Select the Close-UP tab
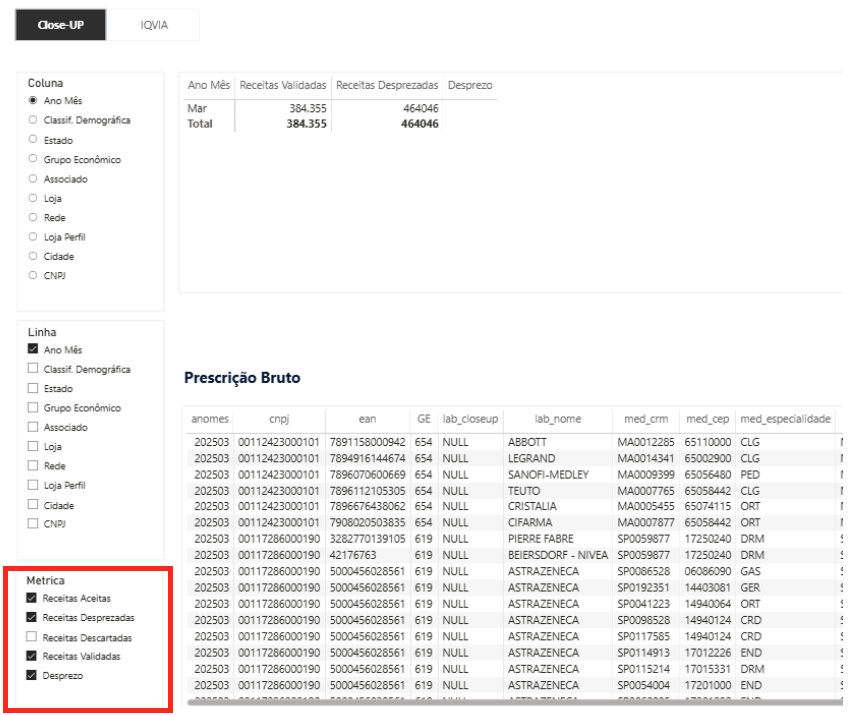 click(x=60, y=25)
